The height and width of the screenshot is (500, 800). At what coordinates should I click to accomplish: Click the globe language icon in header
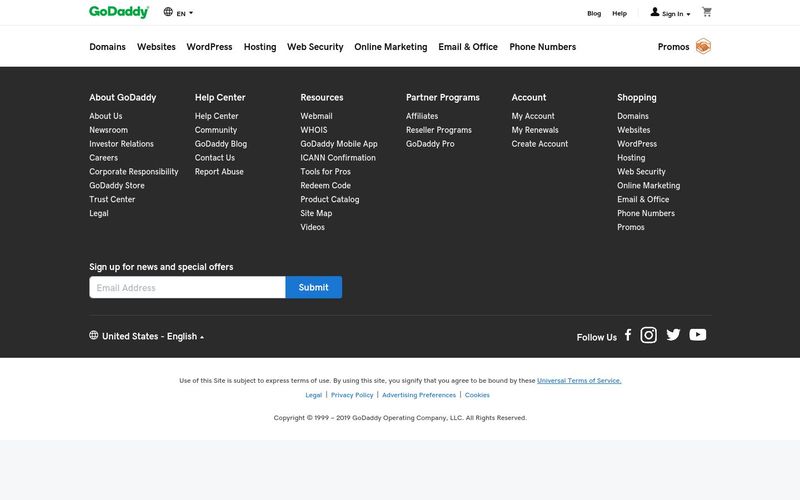168,12
